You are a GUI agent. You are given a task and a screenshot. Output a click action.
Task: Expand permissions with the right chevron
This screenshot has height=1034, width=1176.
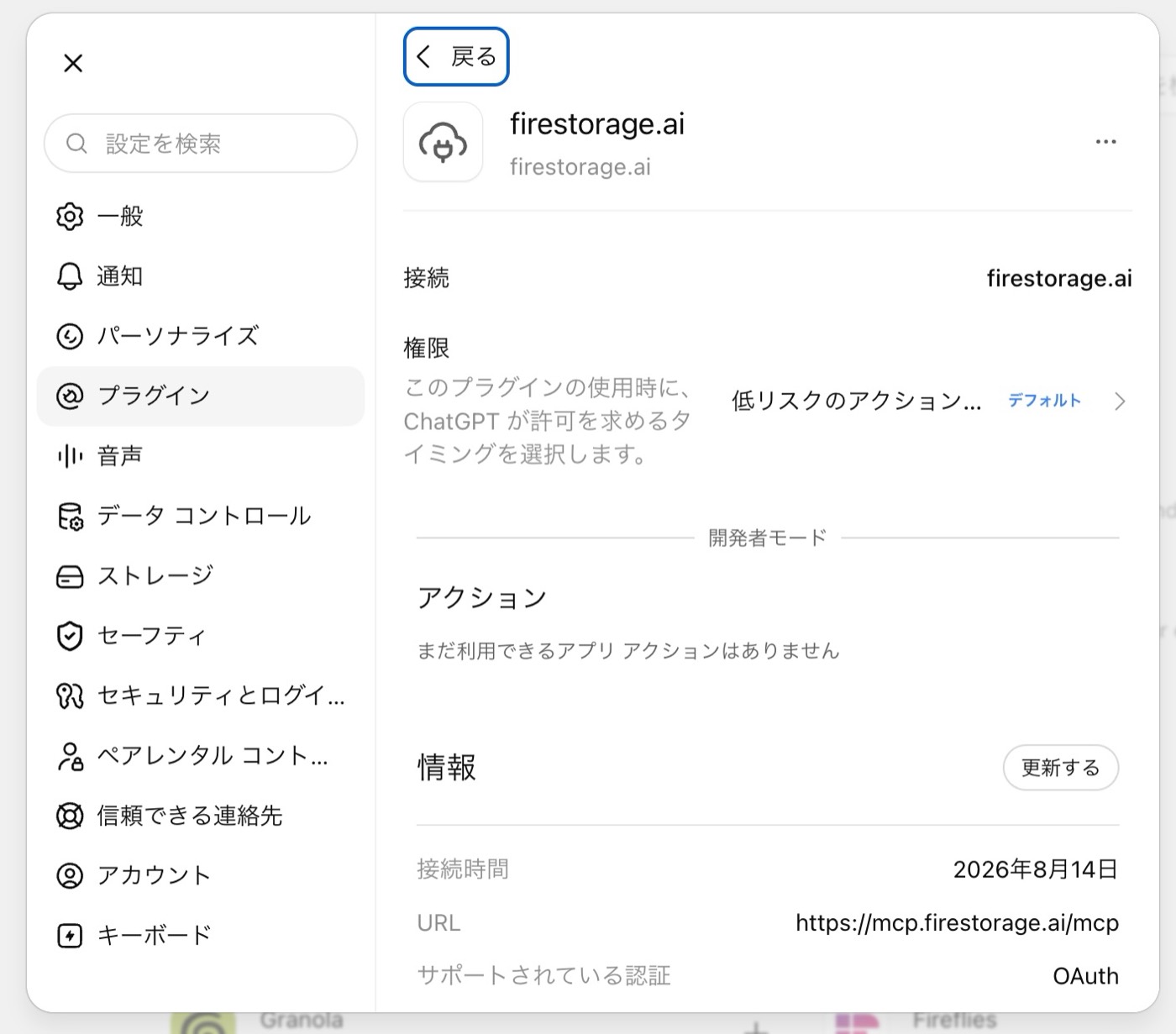(1120, 402)
